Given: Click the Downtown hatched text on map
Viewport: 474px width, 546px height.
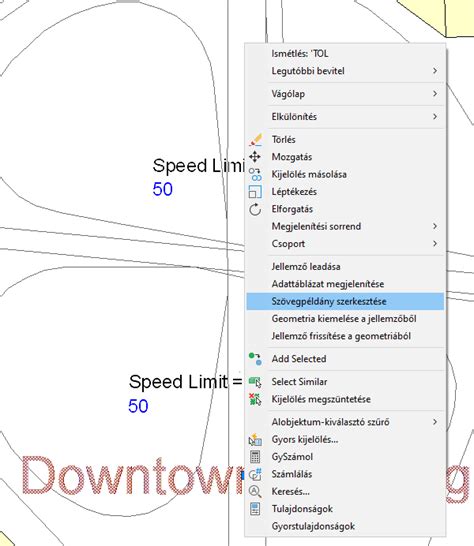Looking at the screenshot, I should pos(132,477).
